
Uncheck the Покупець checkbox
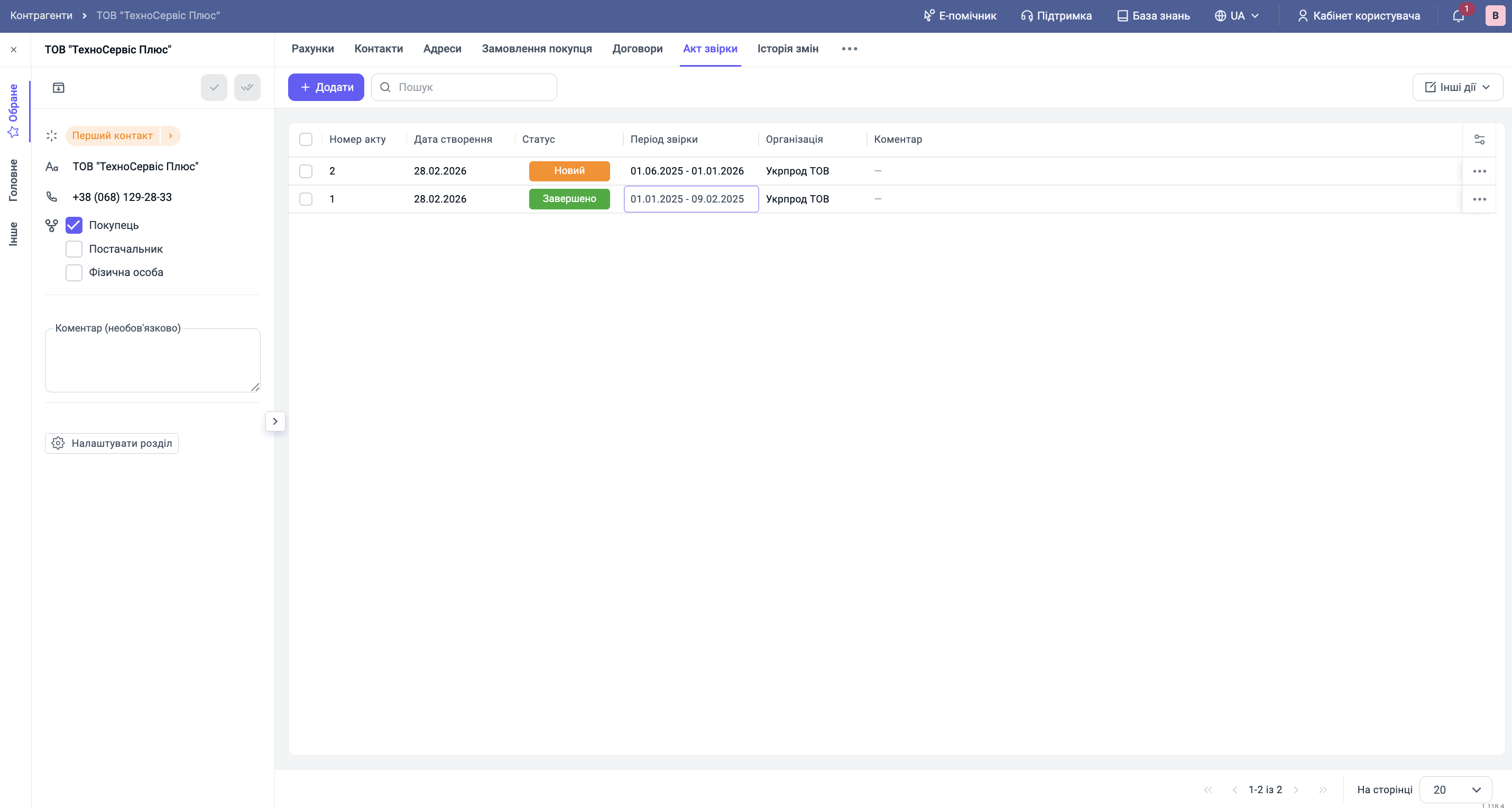74,225
